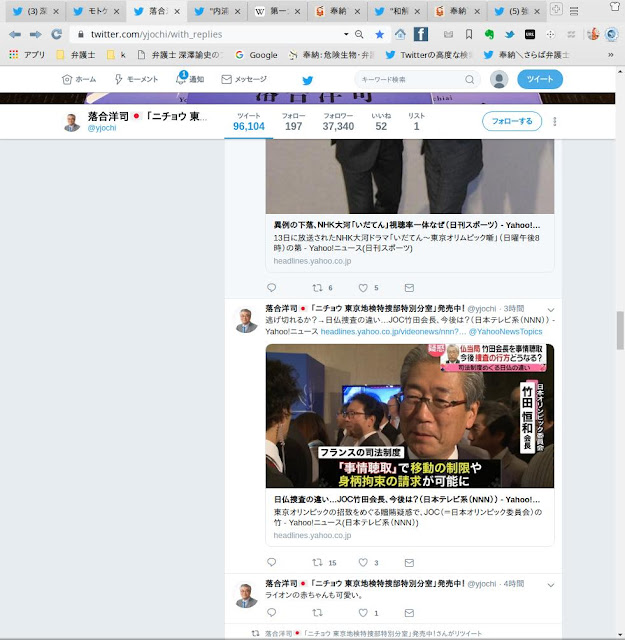The image size is (625, 640).
Task: Open Idaten article card headline
Action: pyautogui.click(x=407, y=225)
